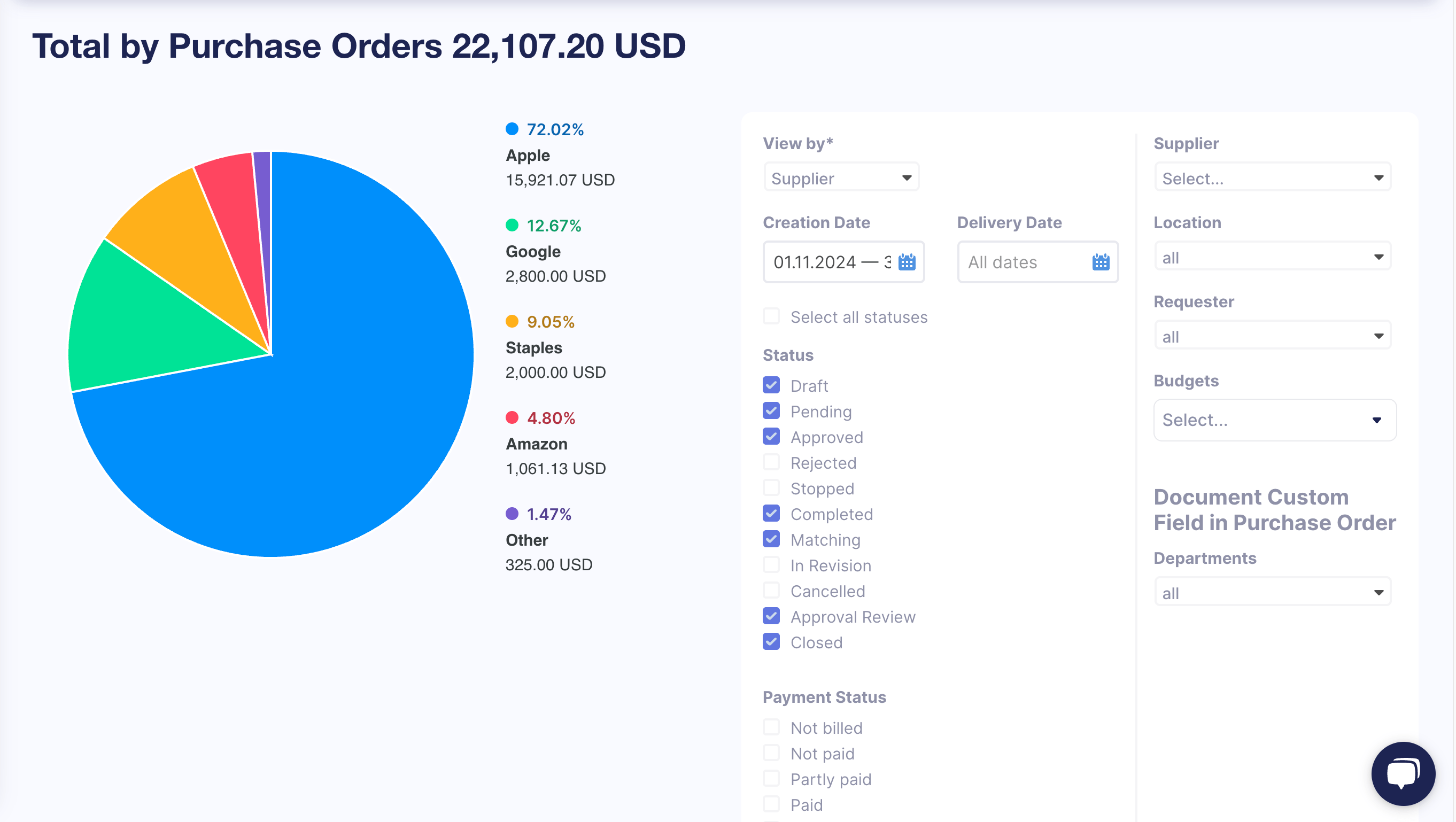
Task: Open the Delivery Date calendar picker icon
Action: pyautogui.click(x=1101, y=262)
